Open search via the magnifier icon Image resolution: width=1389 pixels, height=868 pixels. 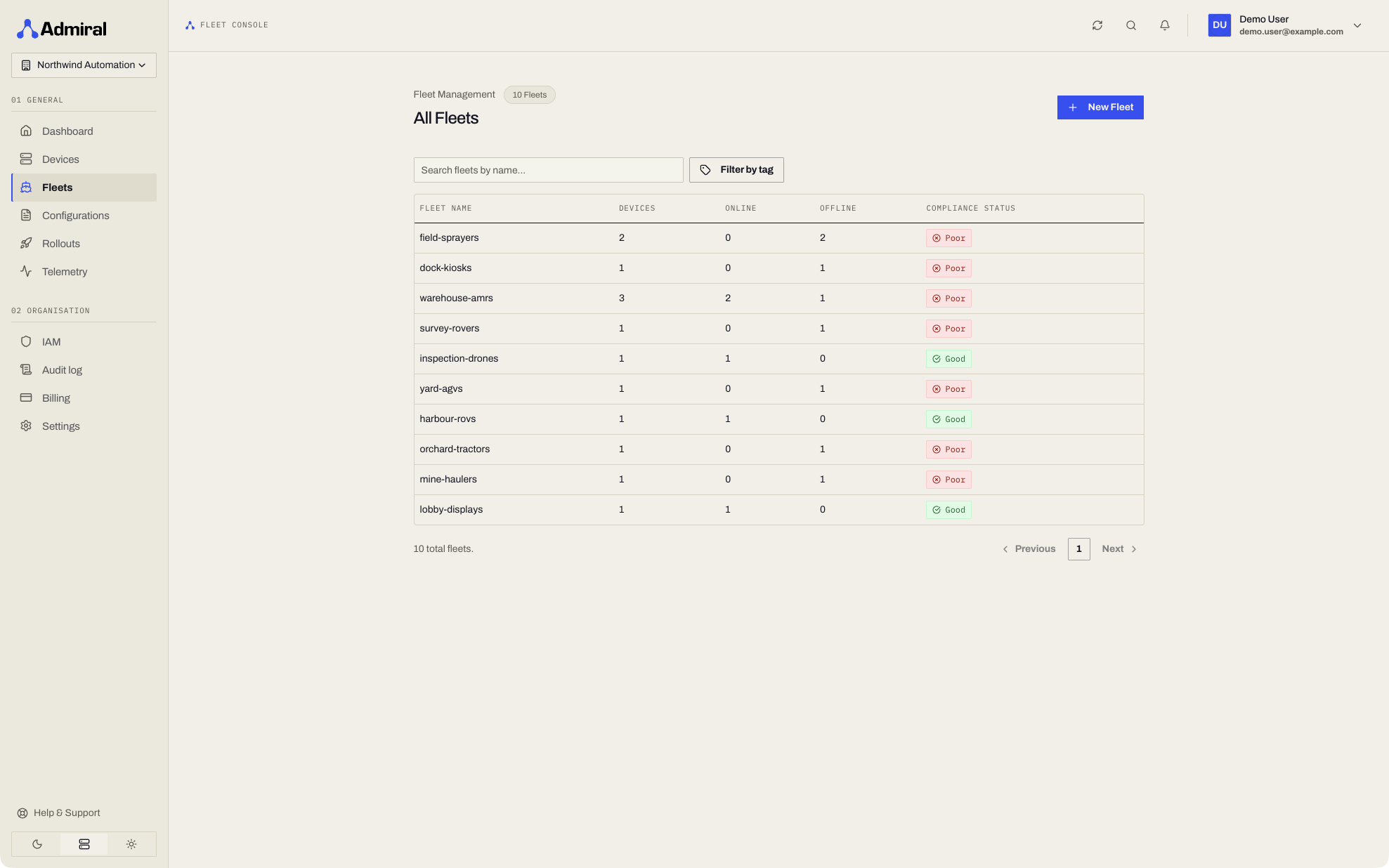pos(1131,25)
